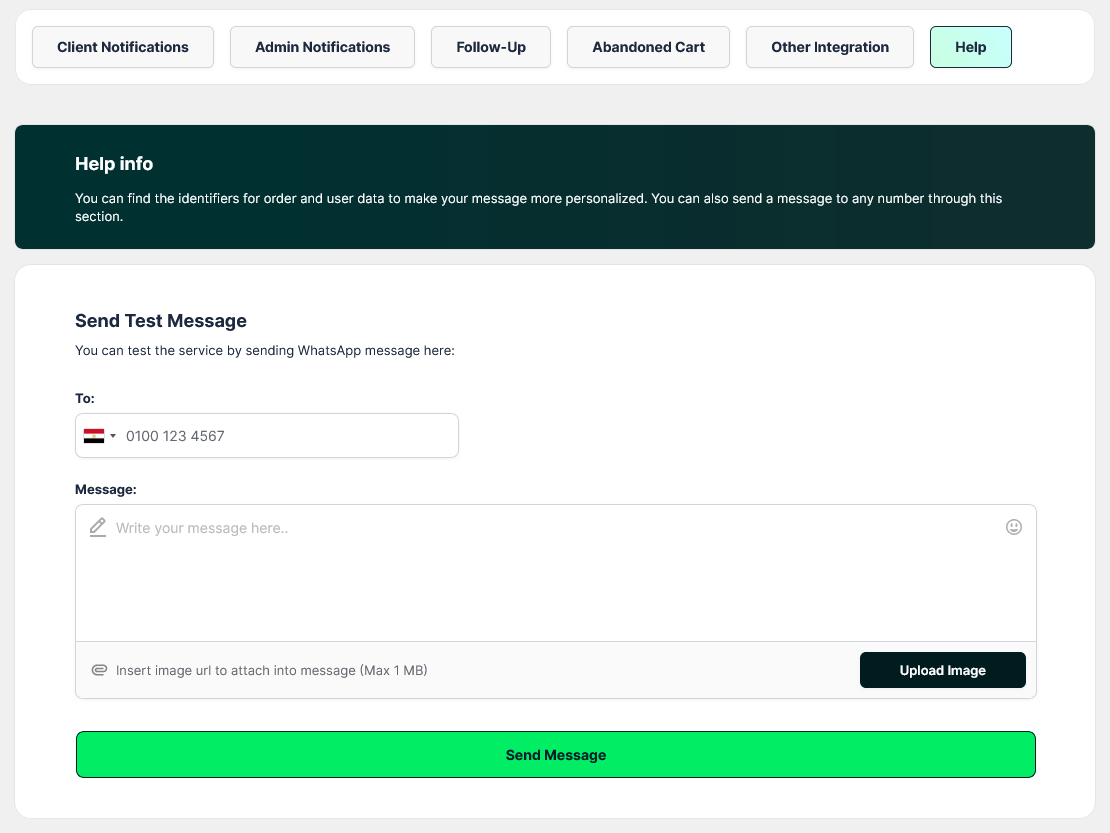1110x833 pixels.
Task: Click the pencil icon in message box
Action: click(97, 527)
